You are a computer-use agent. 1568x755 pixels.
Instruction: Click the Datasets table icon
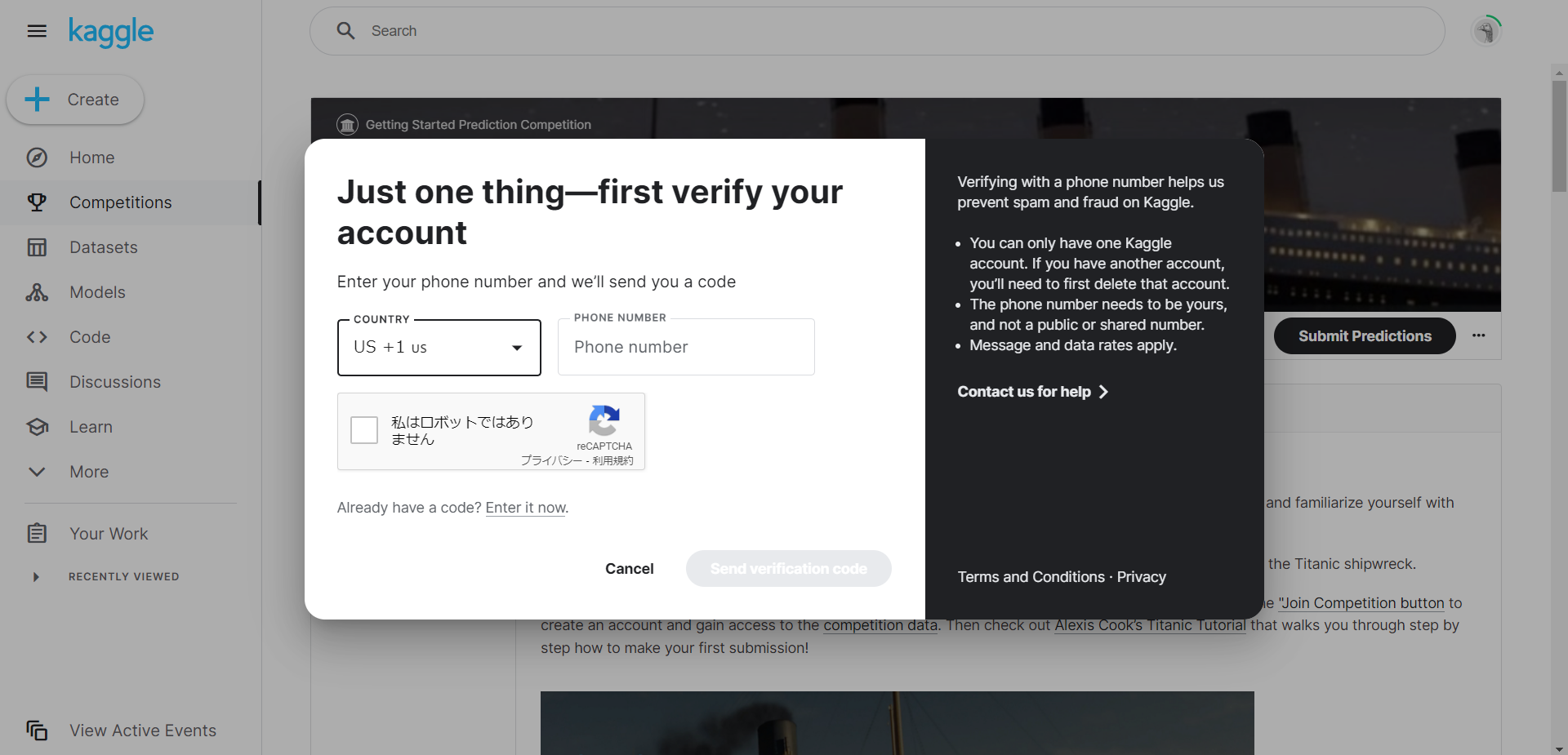coord(37,247)
